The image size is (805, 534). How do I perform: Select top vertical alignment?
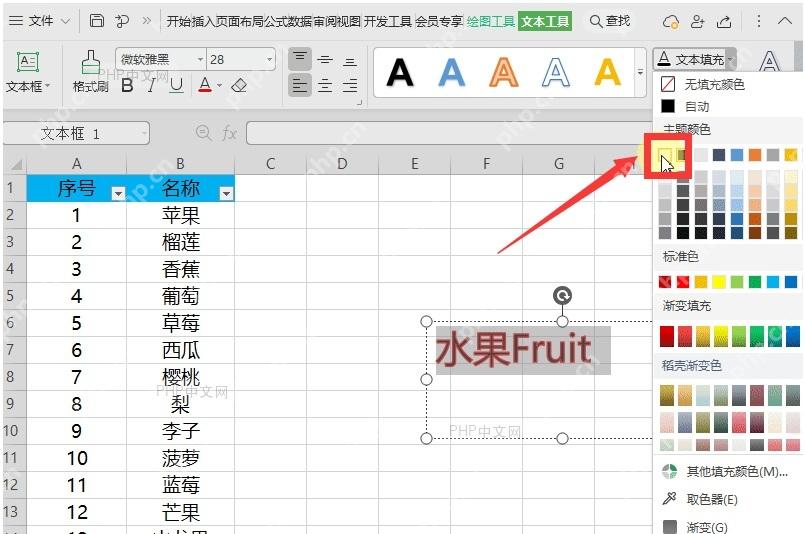coord(300,59)
